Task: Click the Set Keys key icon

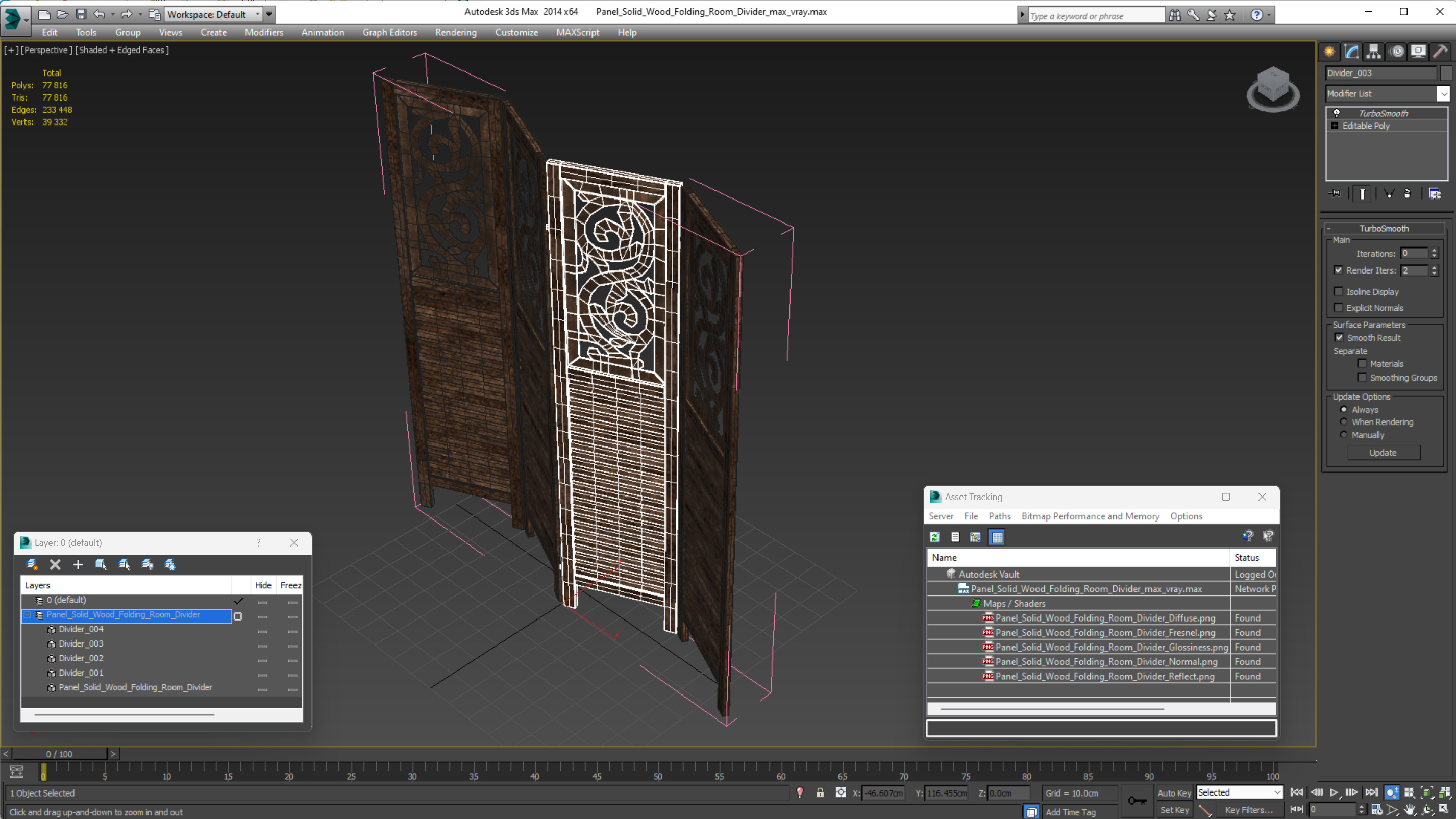Action: tap(1137, 800)
